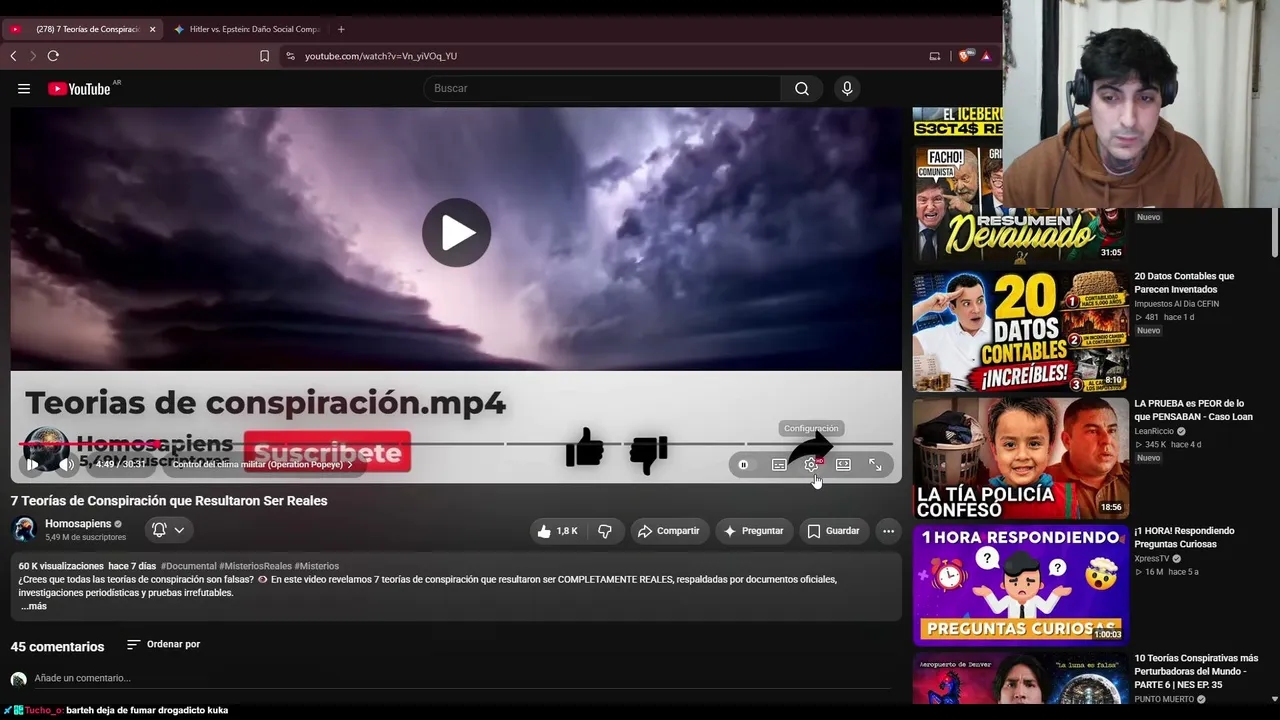Click the Compartir share button
Viewport: 1280px width, 720px height.
click(669, 531)
